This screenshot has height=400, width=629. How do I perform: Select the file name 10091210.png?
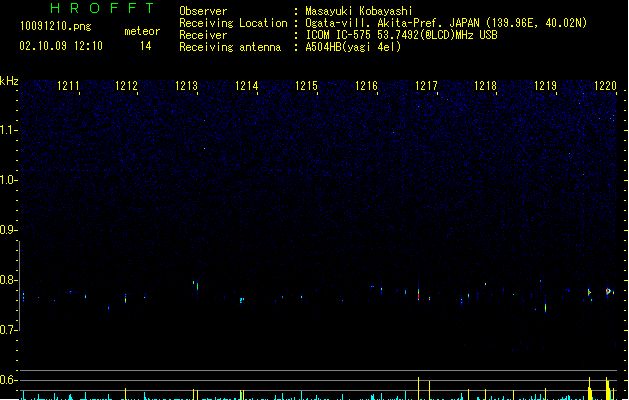[56, 26]
